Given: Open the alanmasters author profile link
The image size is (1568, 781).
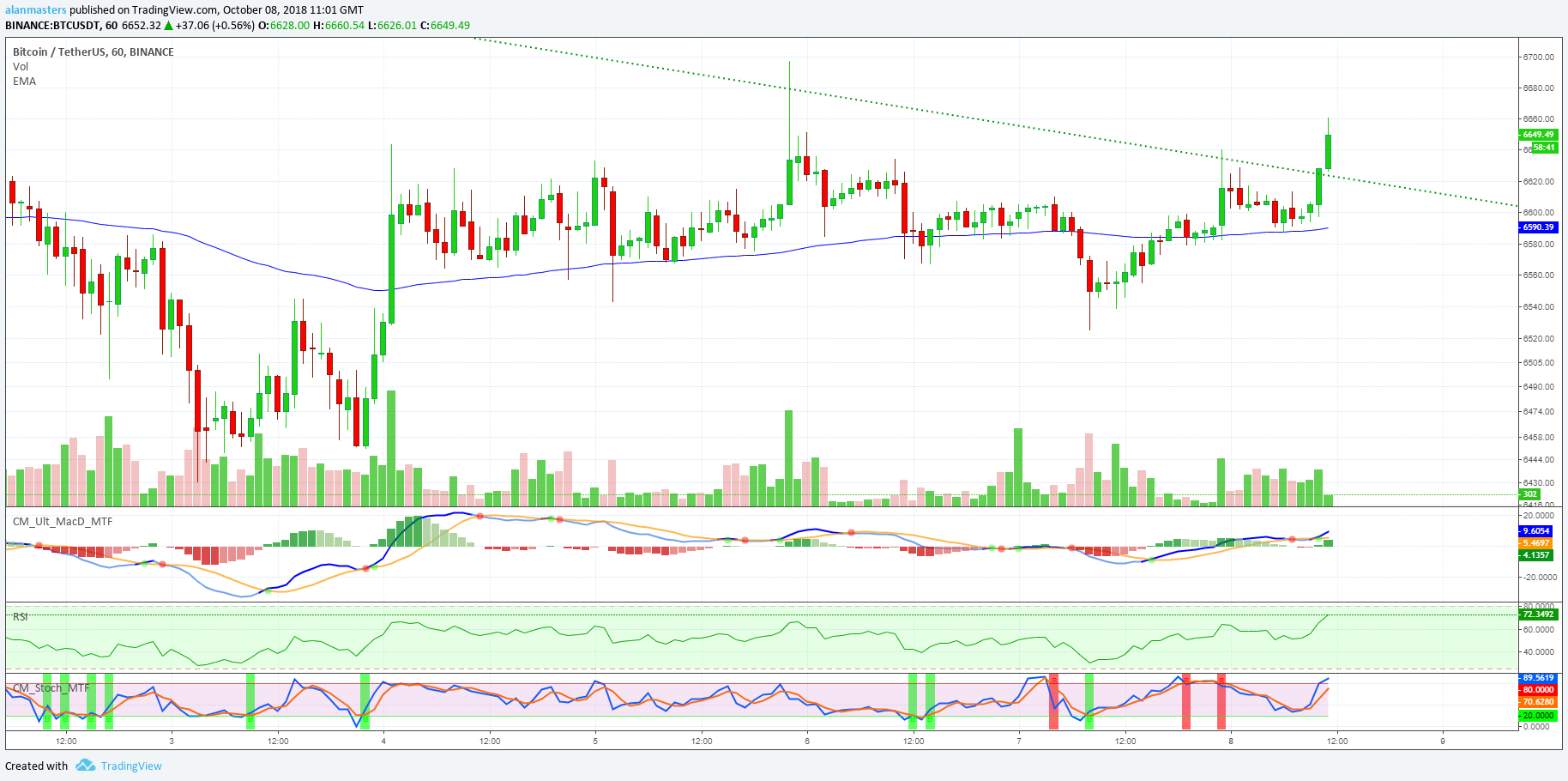Looking at the screenshot, I should pyautogui.click(x=36, y=10).
